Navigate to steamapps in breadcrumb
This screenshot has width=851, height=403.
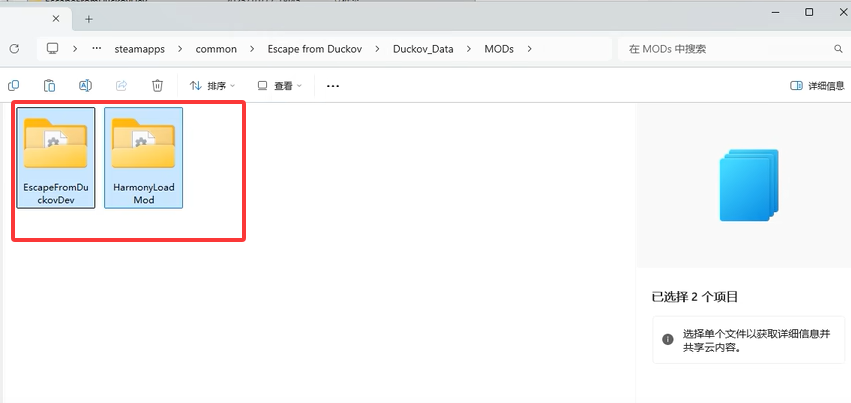point(143,48)
